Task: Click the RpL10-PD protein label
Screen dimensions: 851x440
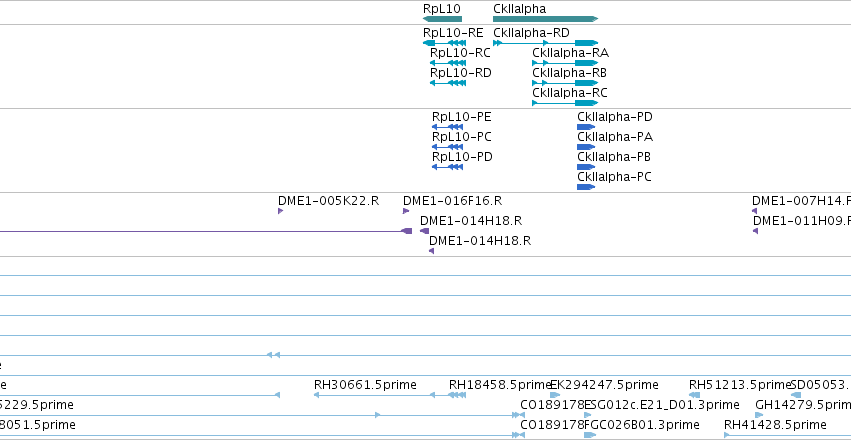Action: coord(462,157)
